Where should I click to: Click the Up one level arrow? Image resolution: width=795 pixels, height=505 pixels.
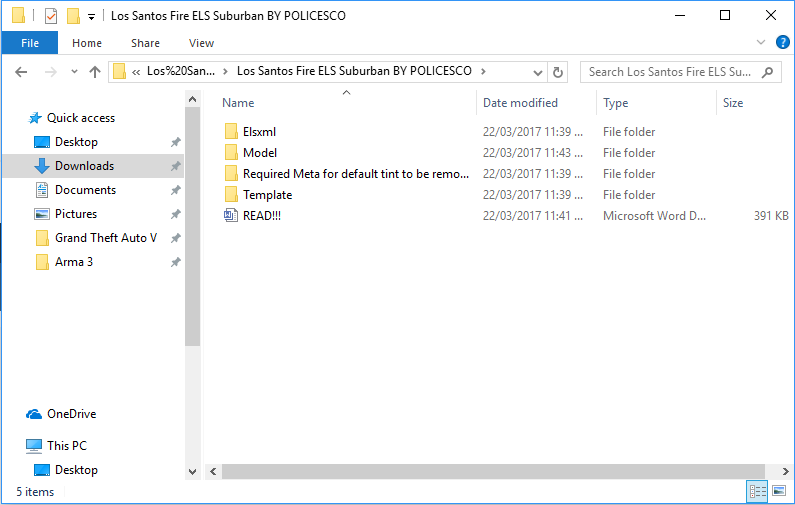tap(95, 72)
